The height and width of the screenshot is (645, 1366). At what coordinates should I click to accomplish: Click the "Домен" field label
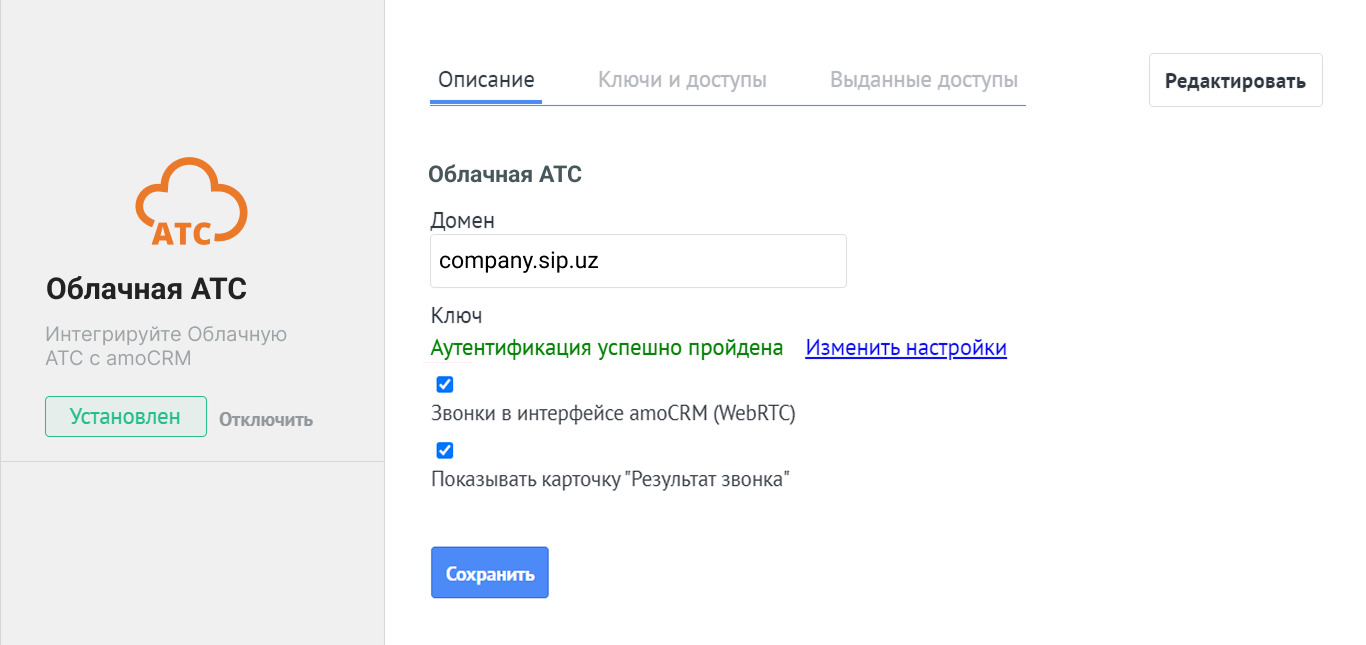click(x=463, y=220)
